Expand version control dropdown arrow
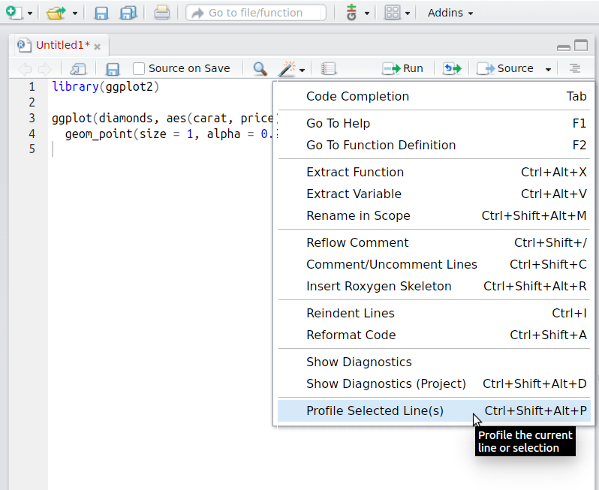This screenshot has height=490, width=599. point(367,13)
